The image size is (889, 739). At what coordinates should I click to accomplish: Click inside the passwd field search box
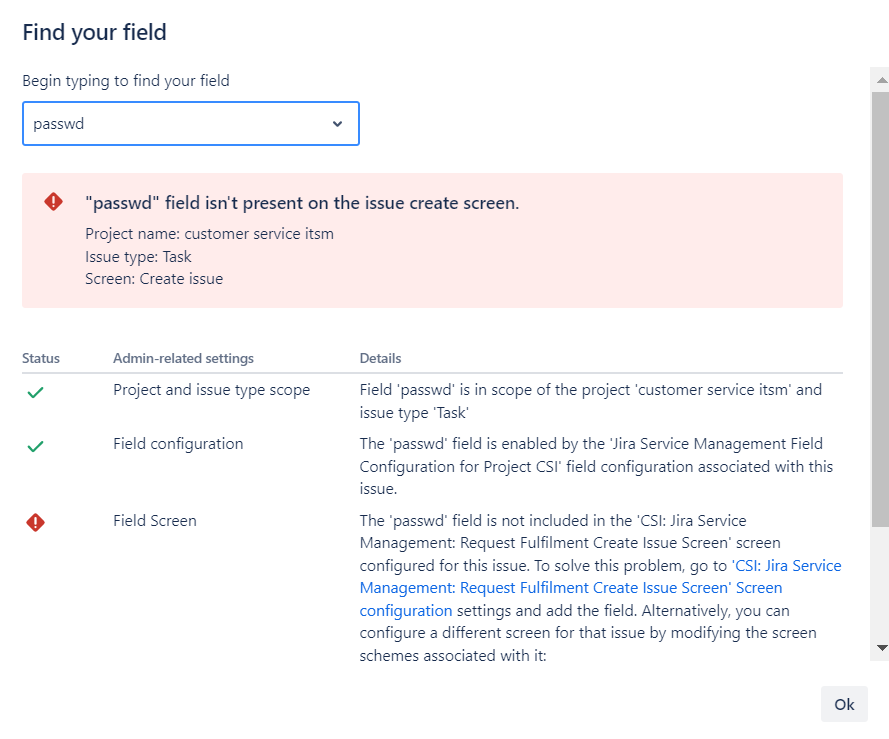(x=190, y=124)
